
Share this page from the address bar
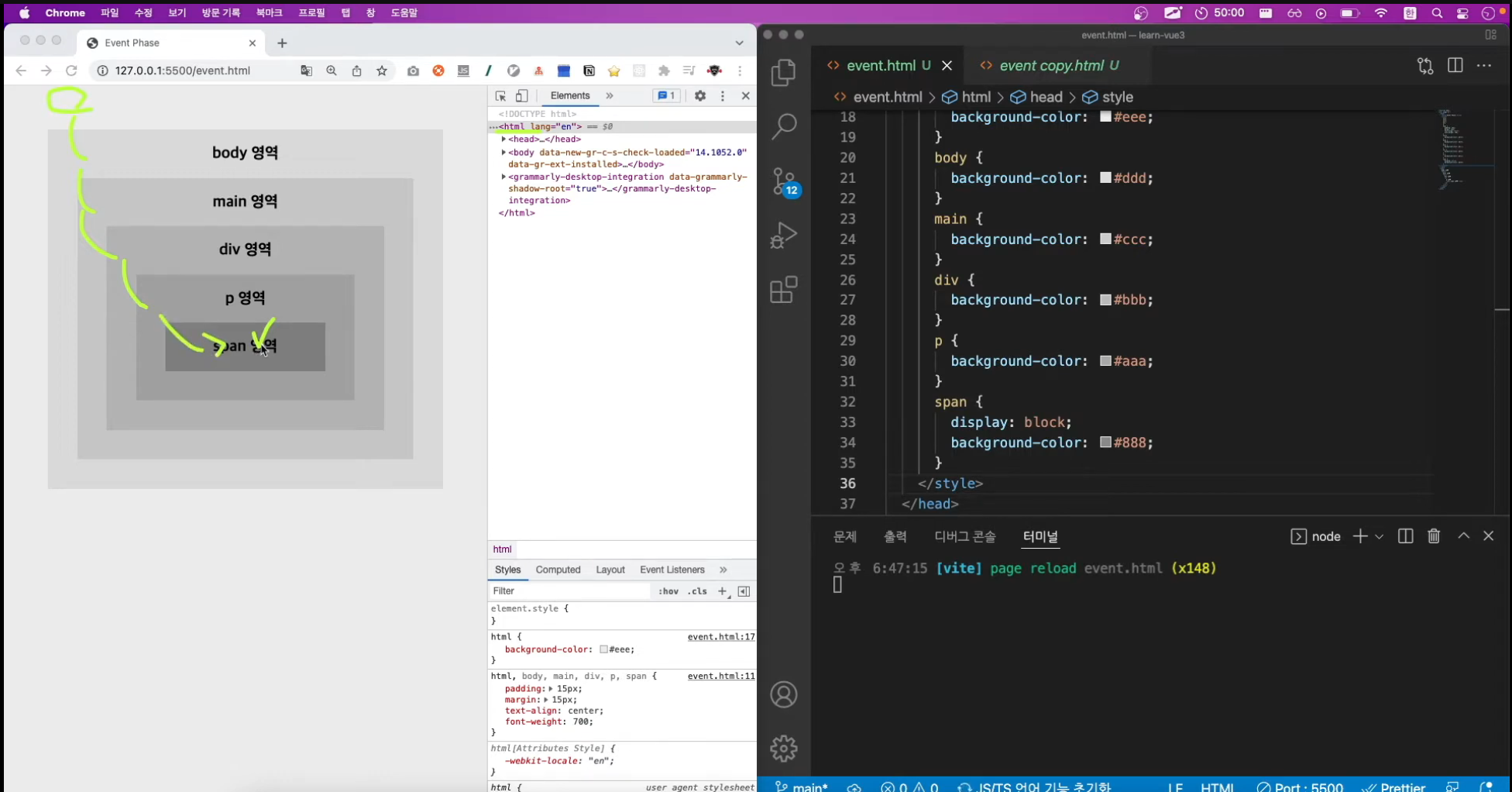(x=356, y=71)
